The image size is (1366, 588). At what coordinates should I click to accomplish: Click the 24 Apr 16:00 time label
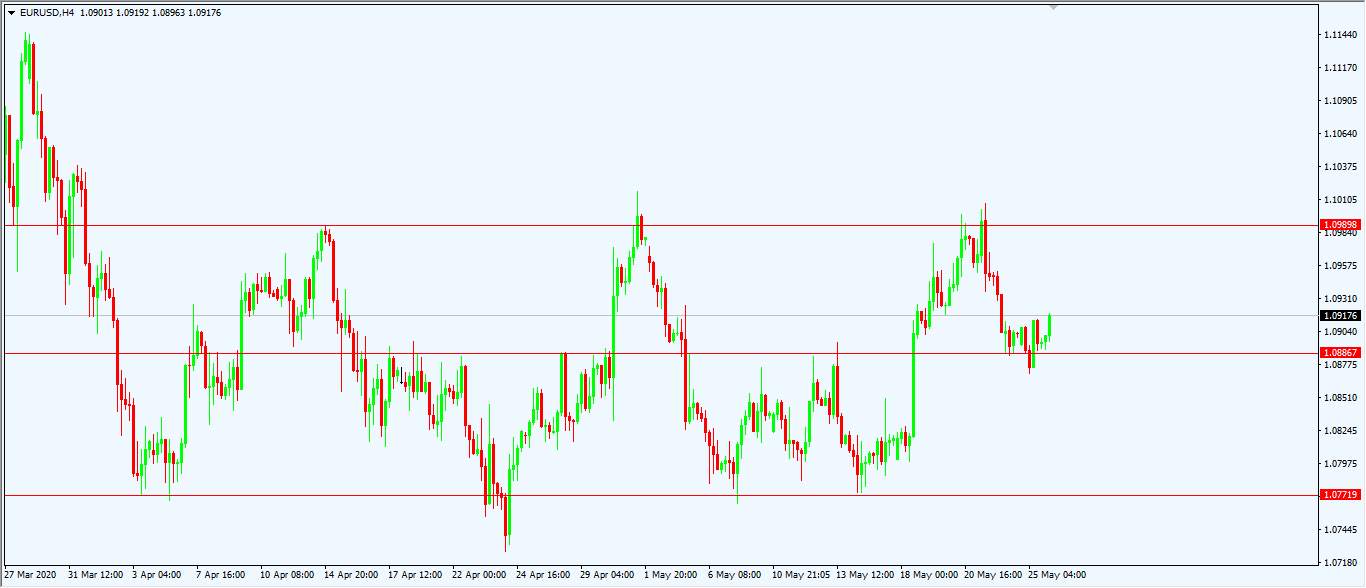coord(544,575)
